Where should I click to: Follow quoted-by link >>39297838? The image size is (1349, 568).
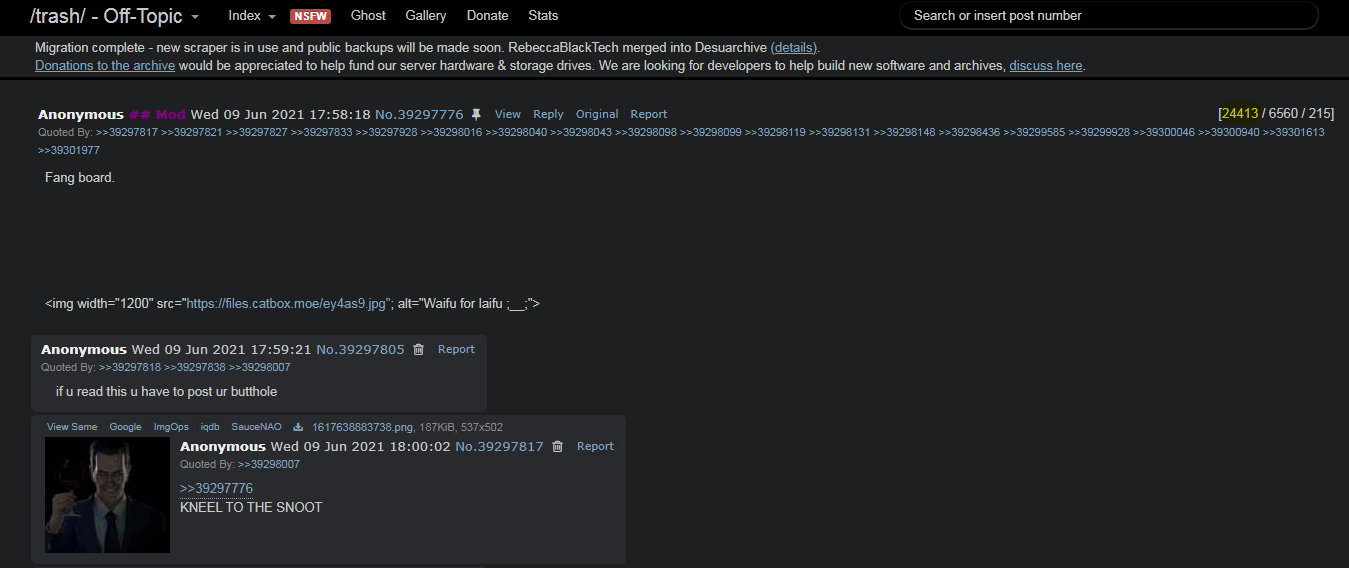point(195,367)
